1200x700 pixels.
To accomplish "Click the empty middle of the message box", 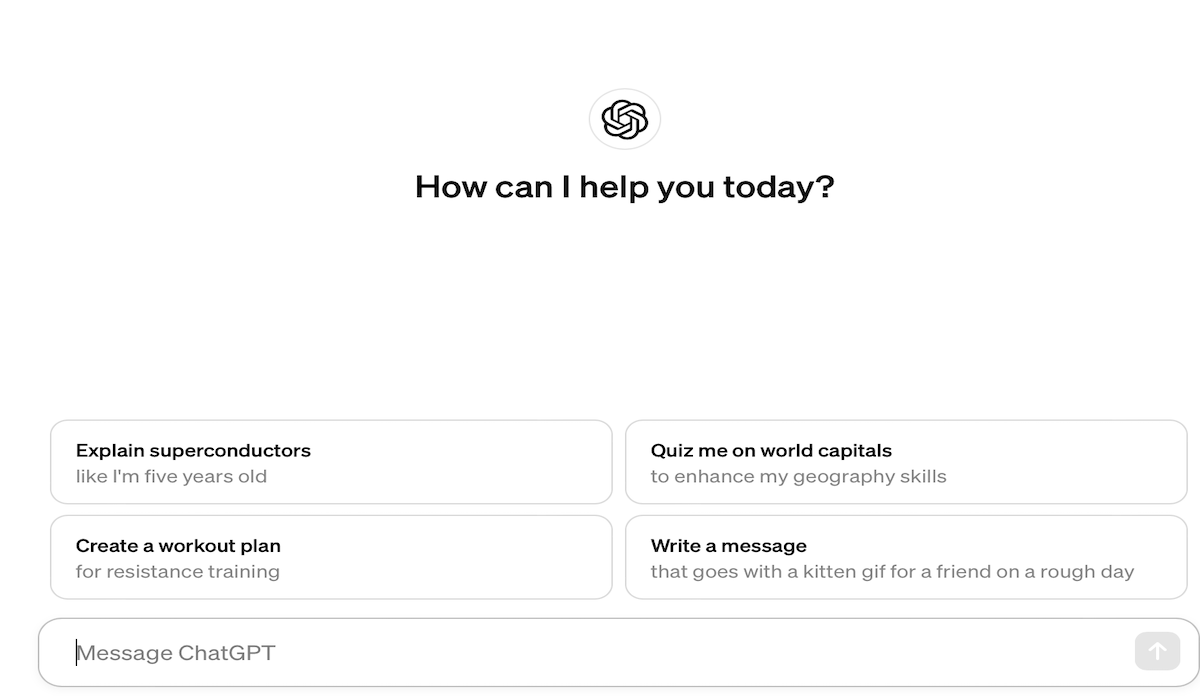I will pyautogui.click(x=650, y=653).
